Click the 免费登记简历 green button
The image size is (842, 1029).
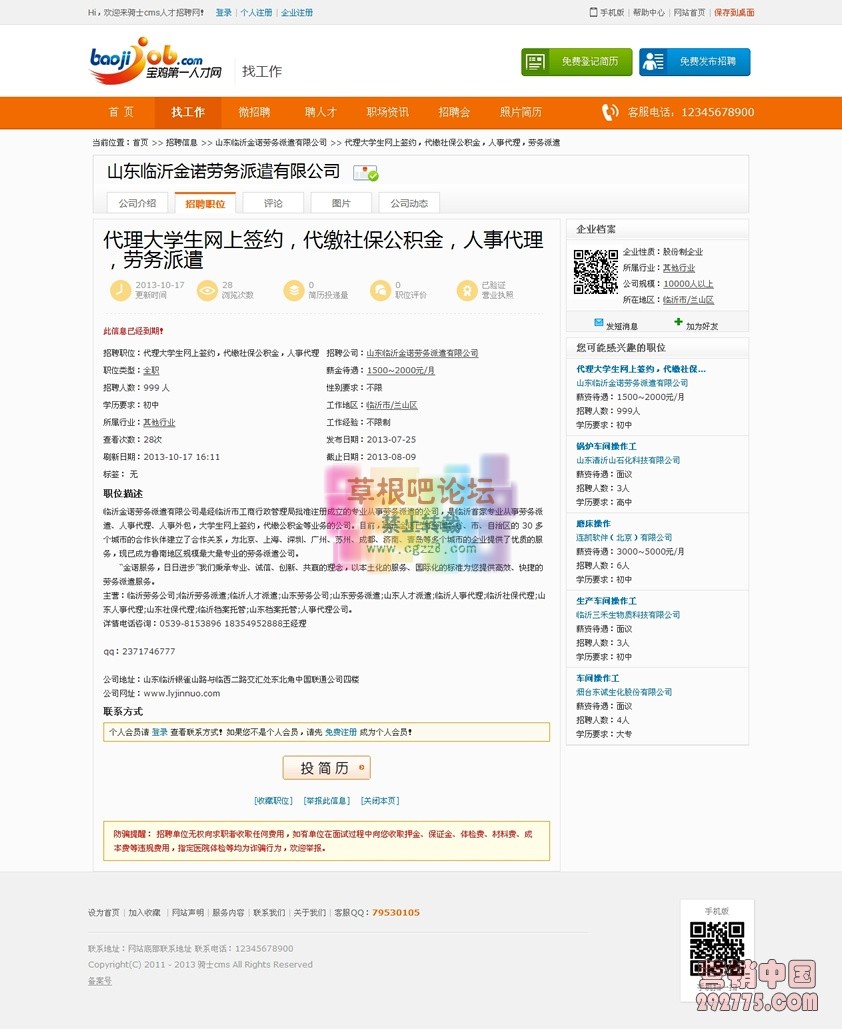tap(578, 61)
